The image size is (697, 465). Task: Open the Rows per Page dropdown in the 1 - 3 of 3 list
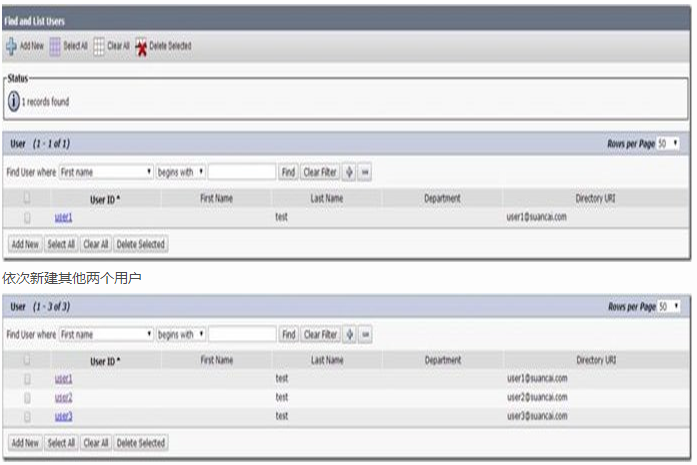669,306
